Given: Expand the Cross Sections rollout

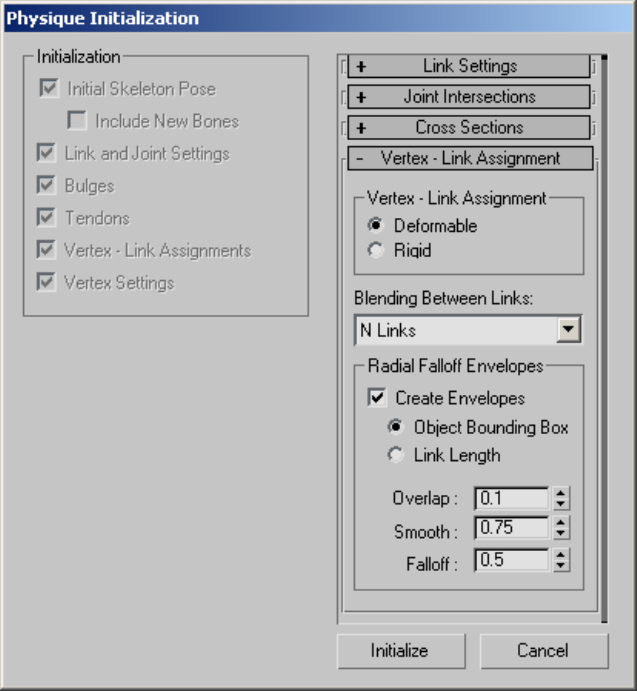Looking at the screenshot, I should click(469, 128).
